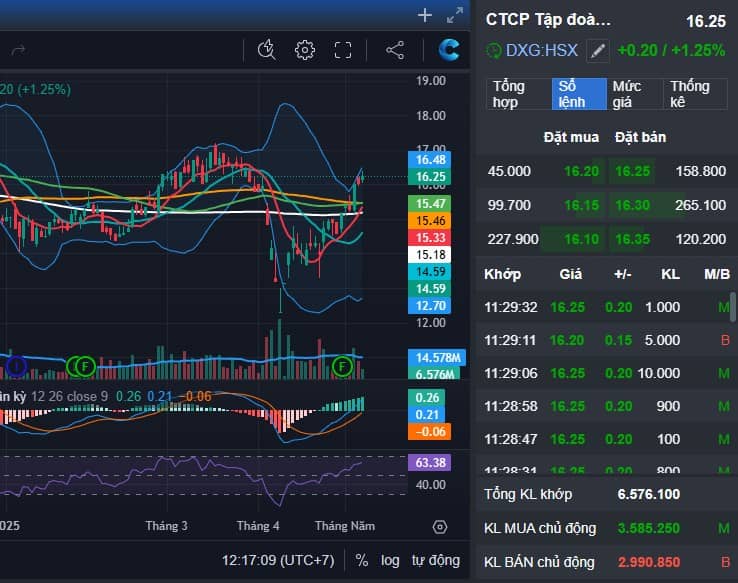Click the blue event marker on volume chart
This screenshot has width=738, height=583.
pyautogui.click(x=16, y=366)
